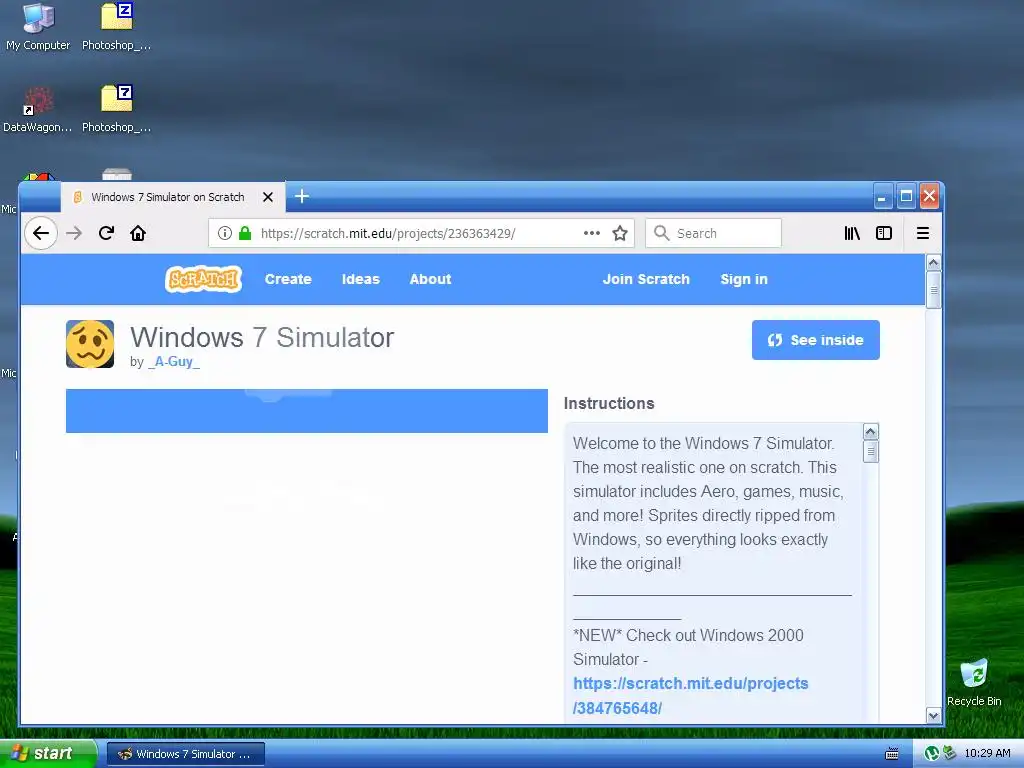Image resolution: width=1024 pixels, height=768 pixels.
Task: Open the Windows 2000 Simulator project link
Action: [690, 696]
